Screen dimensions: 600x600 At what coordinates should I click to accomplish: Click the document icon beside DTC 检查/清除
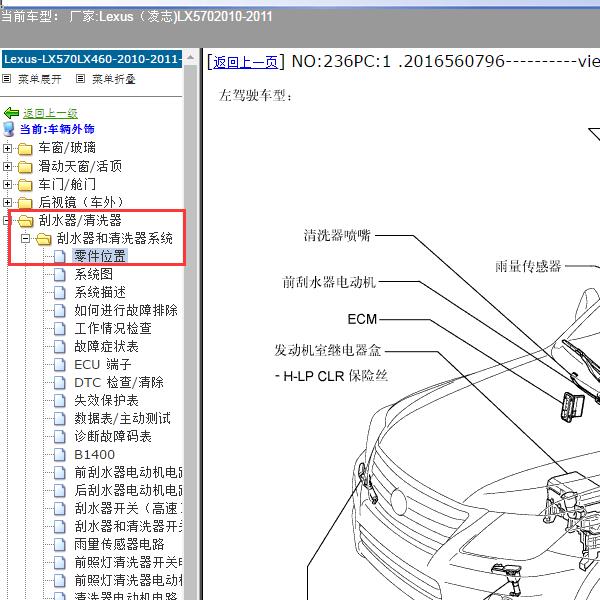60,383
